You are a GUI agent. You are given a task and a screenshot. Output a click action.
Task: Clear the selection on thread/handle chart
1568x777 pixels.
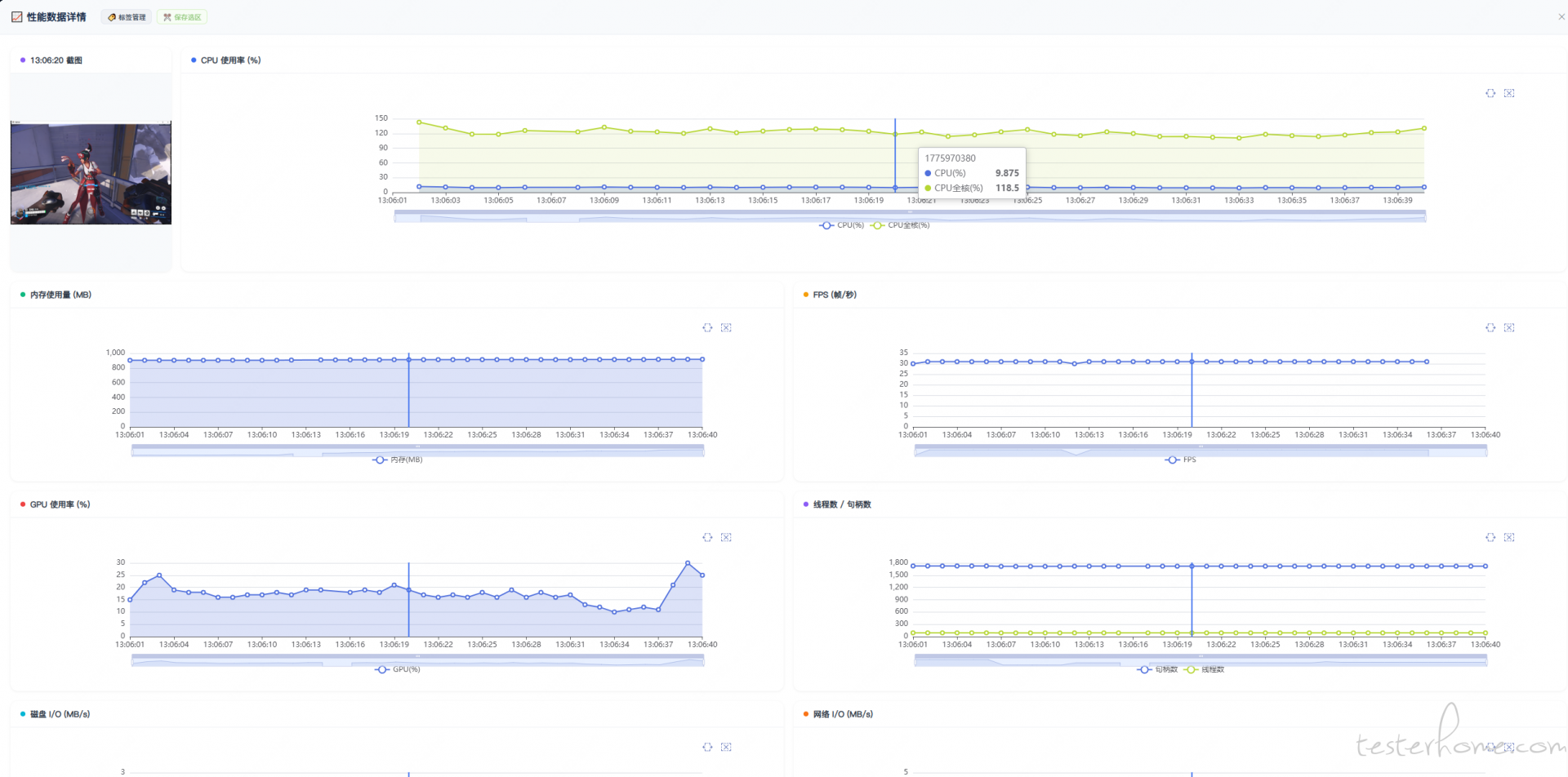[x=1509, y=537]
